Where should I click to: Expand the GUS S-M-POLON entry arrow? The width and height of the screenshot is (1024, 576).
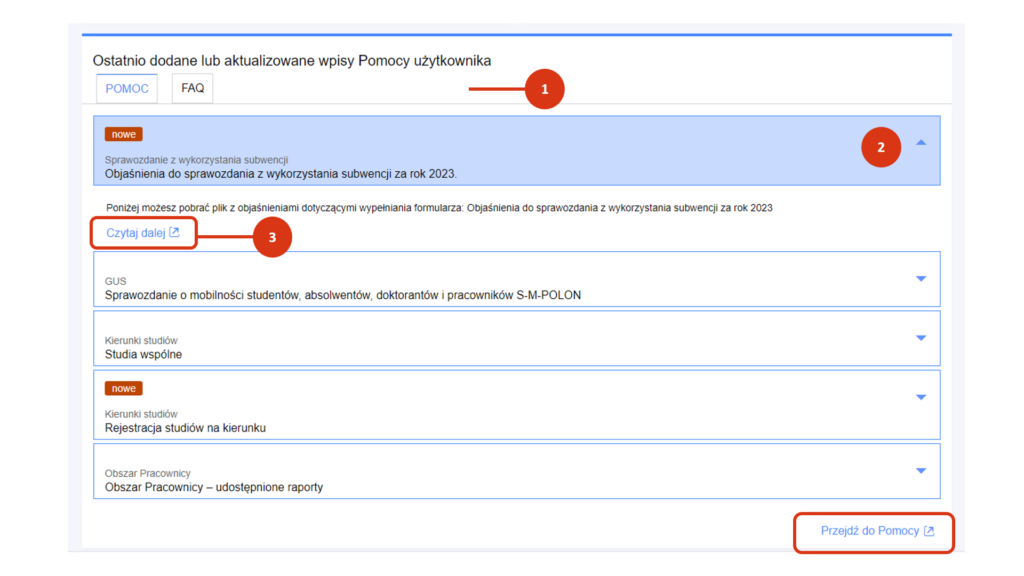[921, 279]
